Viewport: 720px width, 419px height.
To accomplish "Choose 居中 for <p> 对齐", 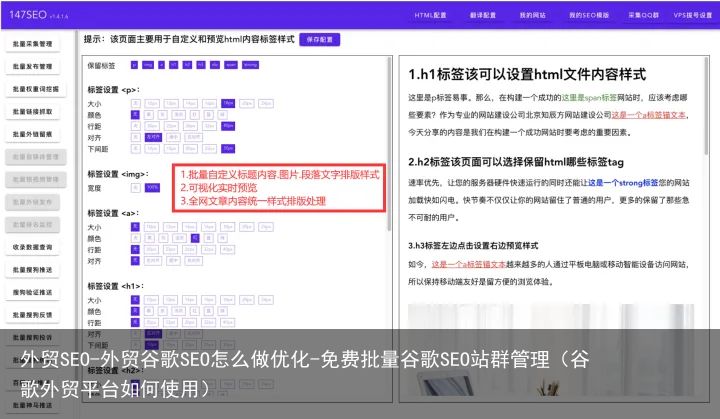I will 173,137.
